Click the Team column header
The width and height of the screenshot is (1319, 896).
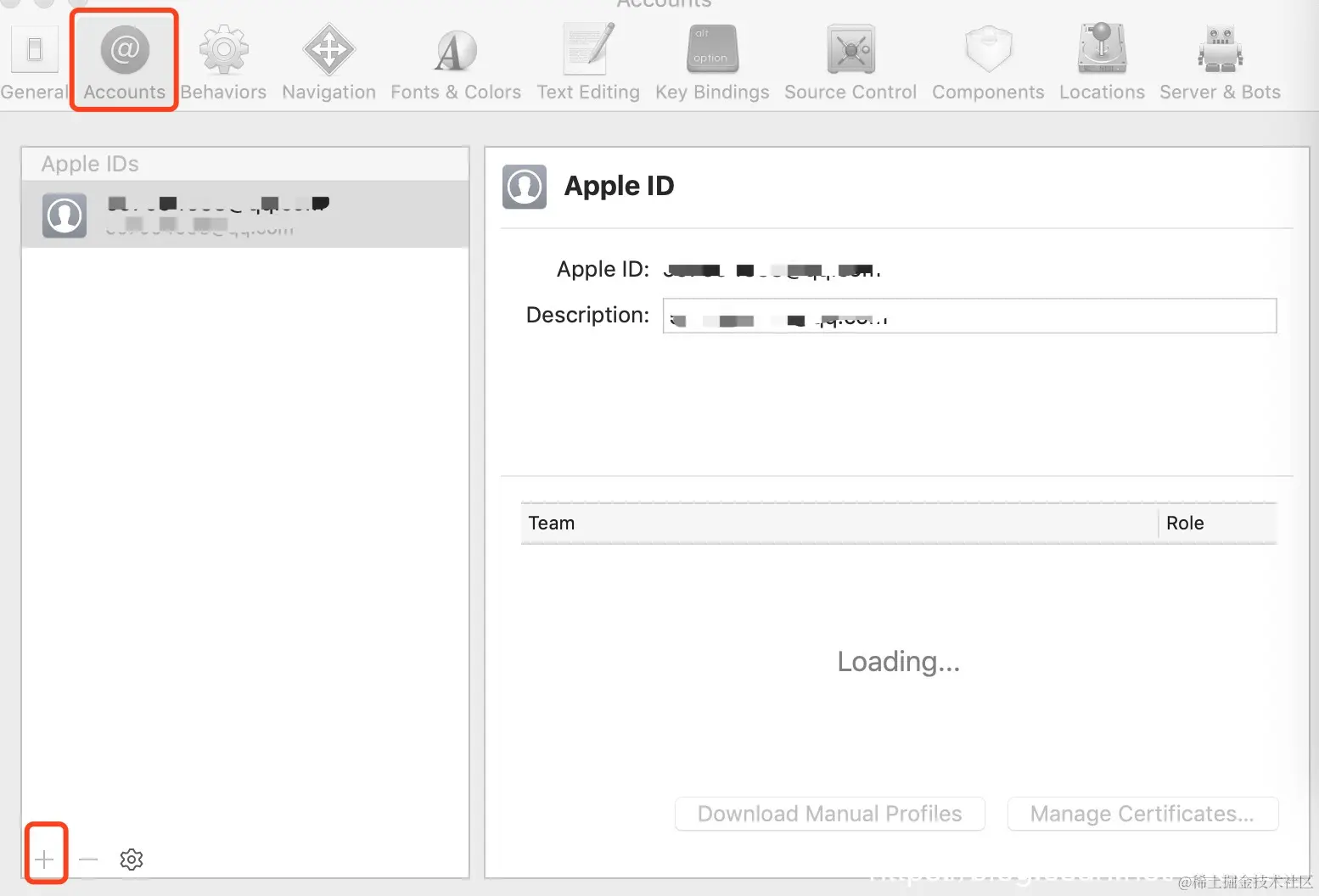[839, 523]
